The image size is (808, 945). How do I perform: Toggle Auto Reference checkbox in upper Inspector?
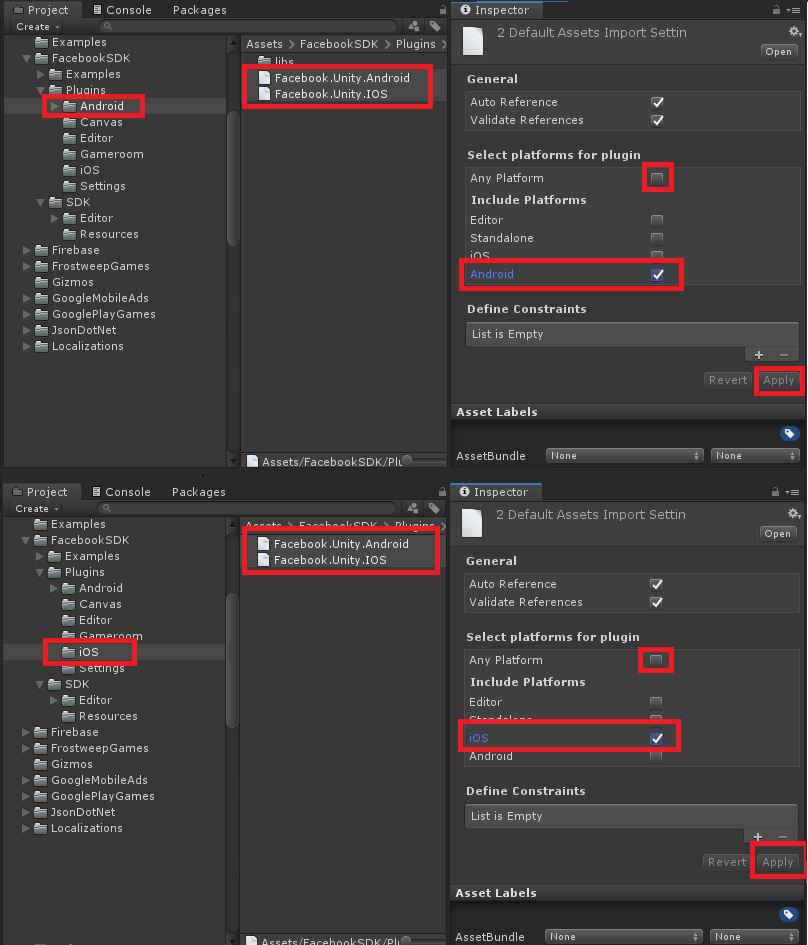(x=657, y=102)
